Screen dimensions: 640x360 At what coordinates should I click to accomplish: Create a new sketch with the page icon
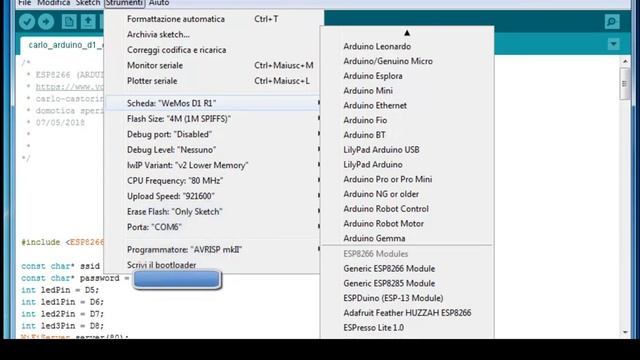click(x=69, y=22)
